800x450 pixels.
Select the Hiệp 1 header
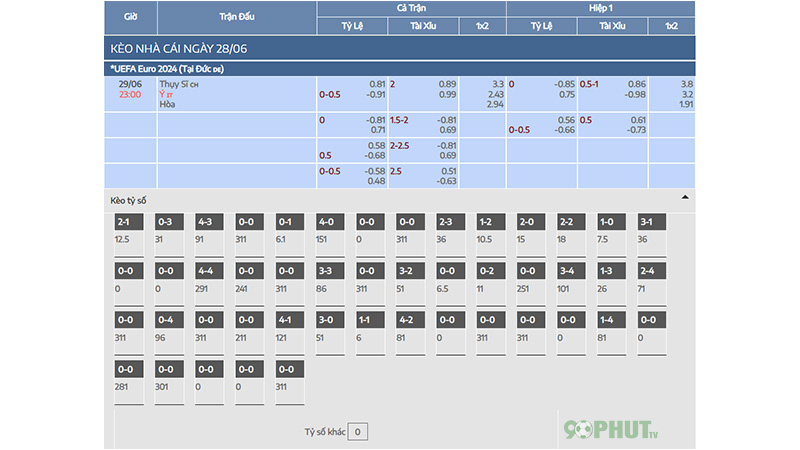601,8
